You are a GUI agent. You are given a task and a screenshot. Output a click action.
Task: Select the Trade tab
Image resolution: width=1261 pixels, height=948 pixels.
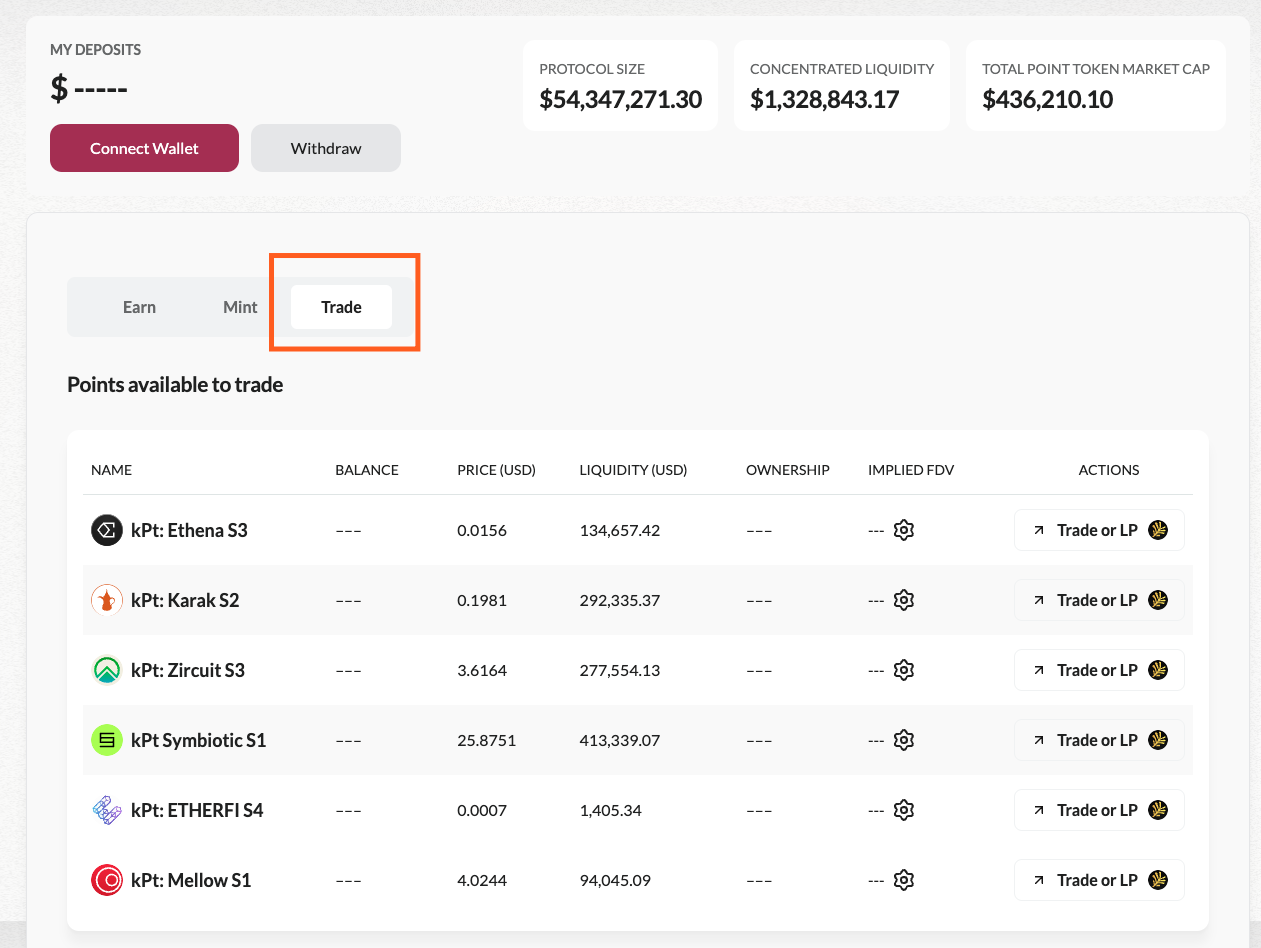341,307
